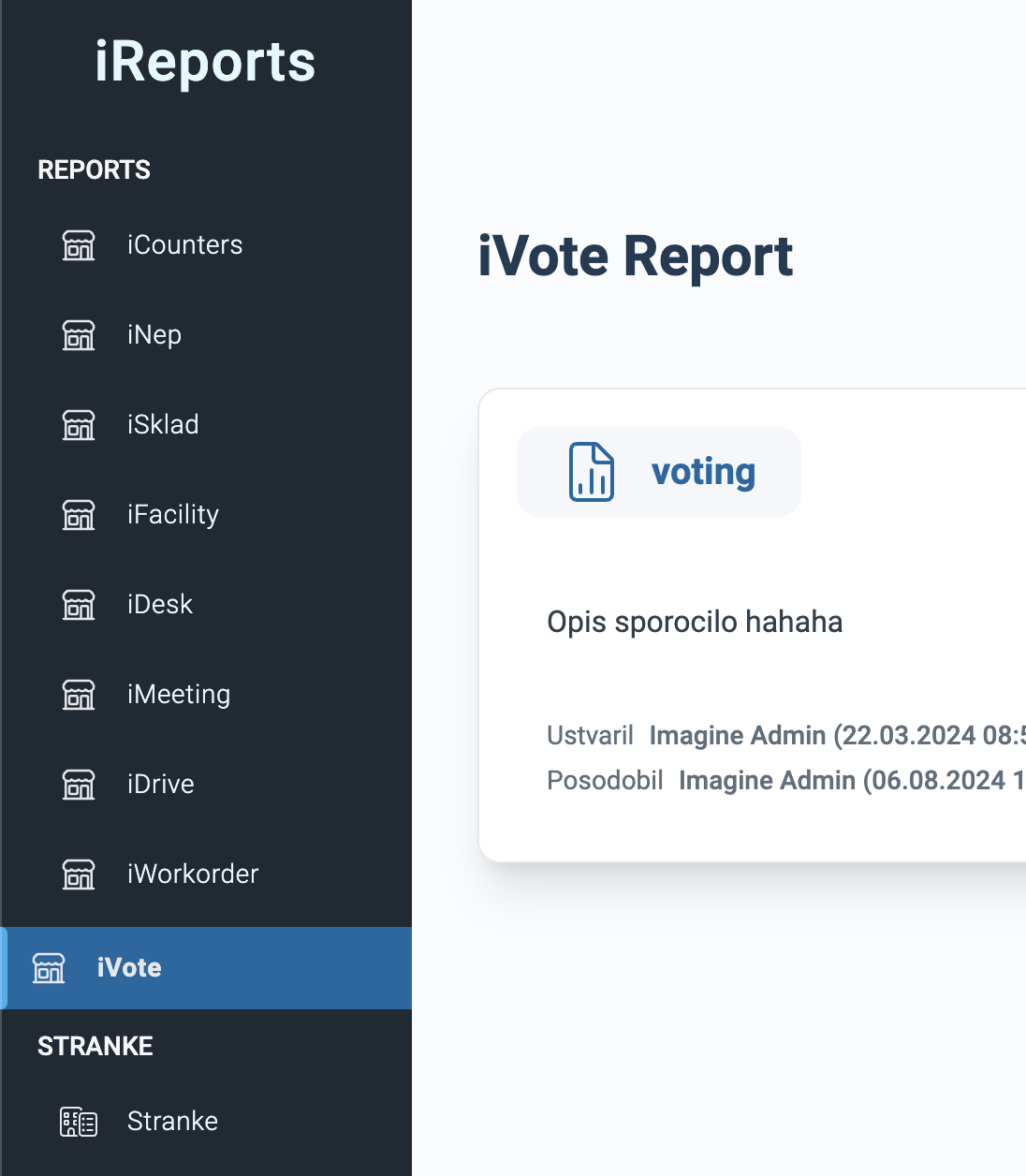
Task: Open iWorkorder with its icon
Action: 78,875
